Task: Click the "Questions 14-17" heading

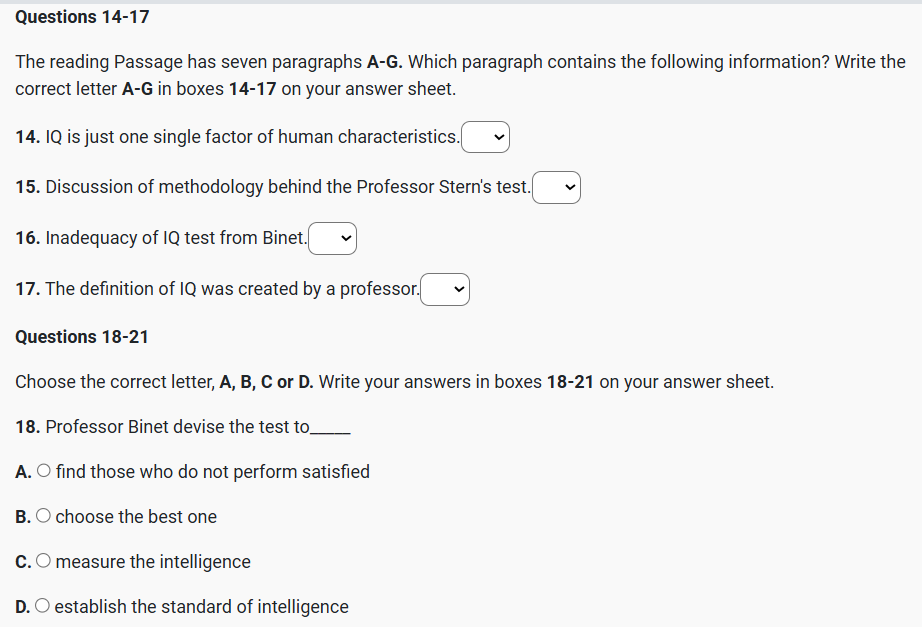Action: point(82,17)
